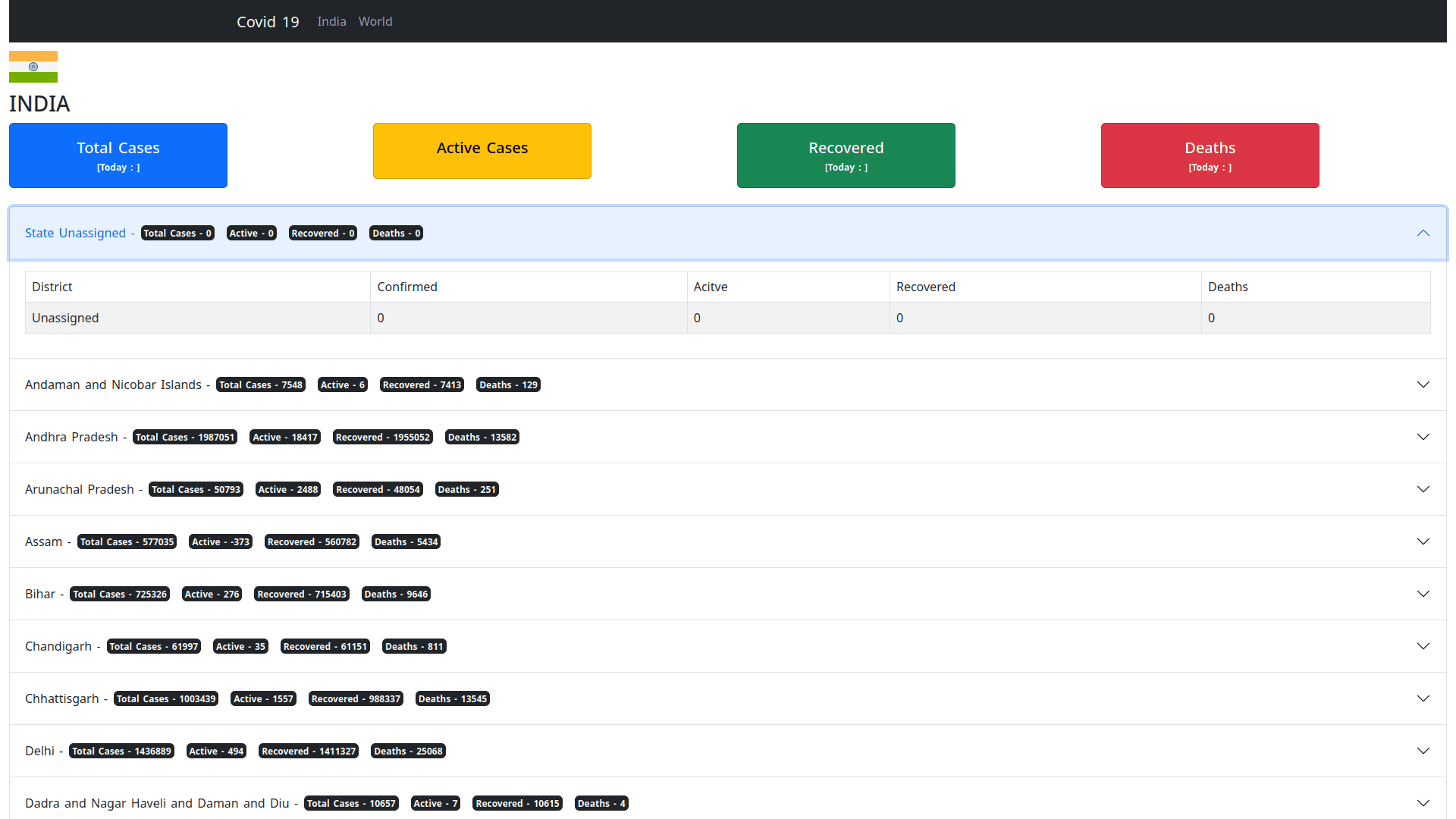Click the Active - 35 badge for Chandigarh
Image resolution: width=1456 pixels, height=819 pixels.
coord(240,646)
